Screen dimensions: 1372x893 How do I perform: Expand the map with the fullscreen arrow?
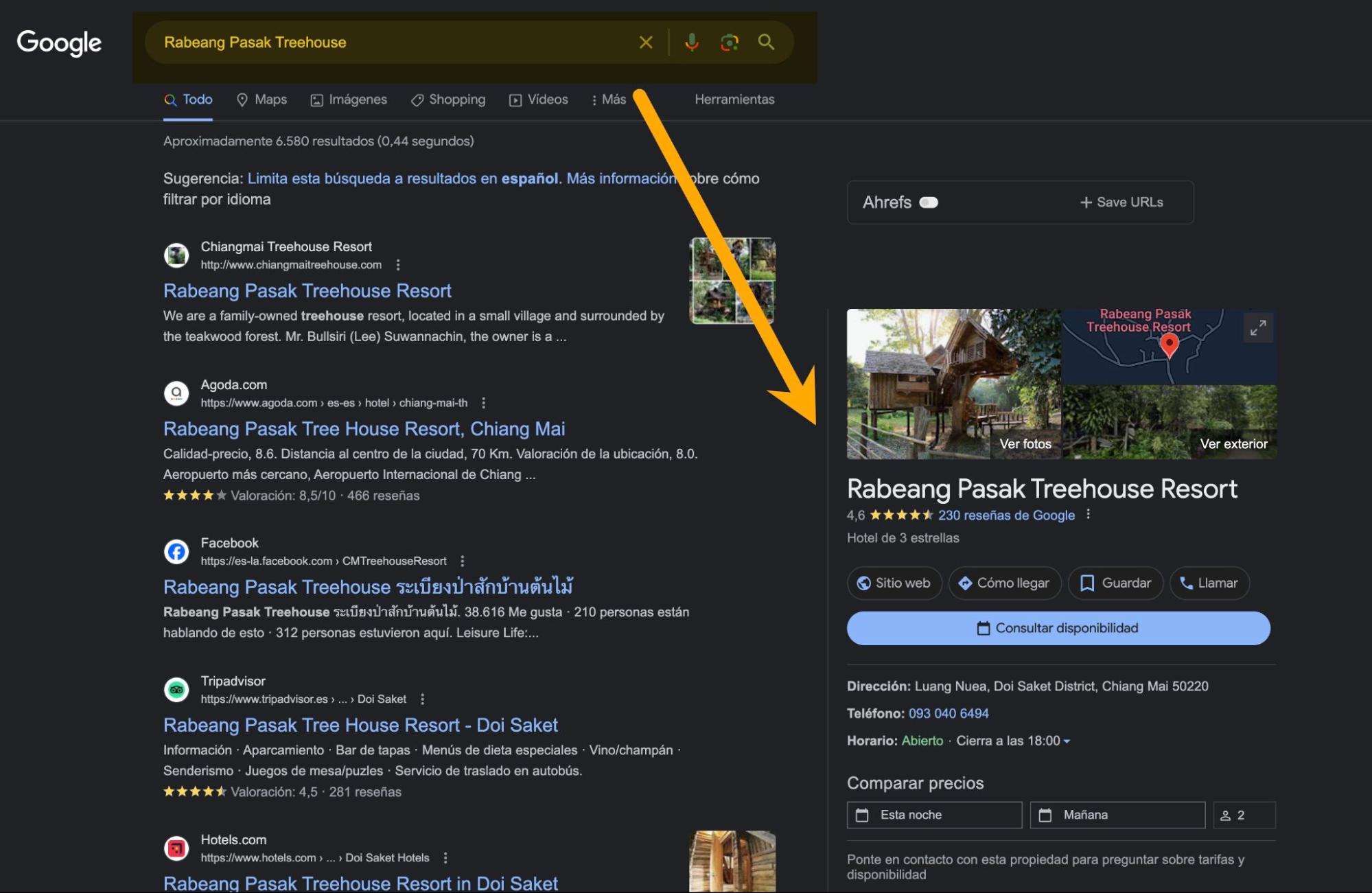(x=1257, y=328)
